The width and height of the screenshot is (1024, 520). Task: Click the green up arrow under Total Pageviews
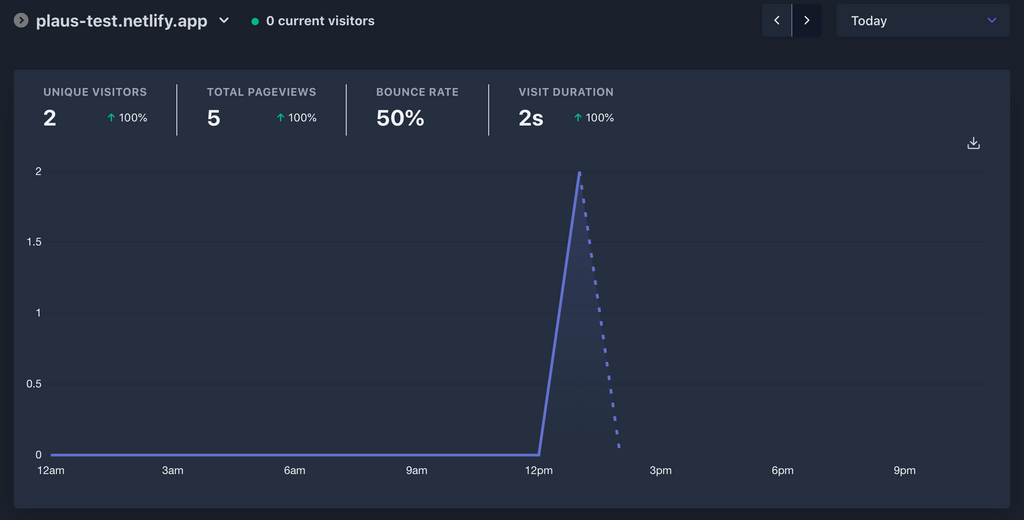pyautogui.click(x=280, y=118)
